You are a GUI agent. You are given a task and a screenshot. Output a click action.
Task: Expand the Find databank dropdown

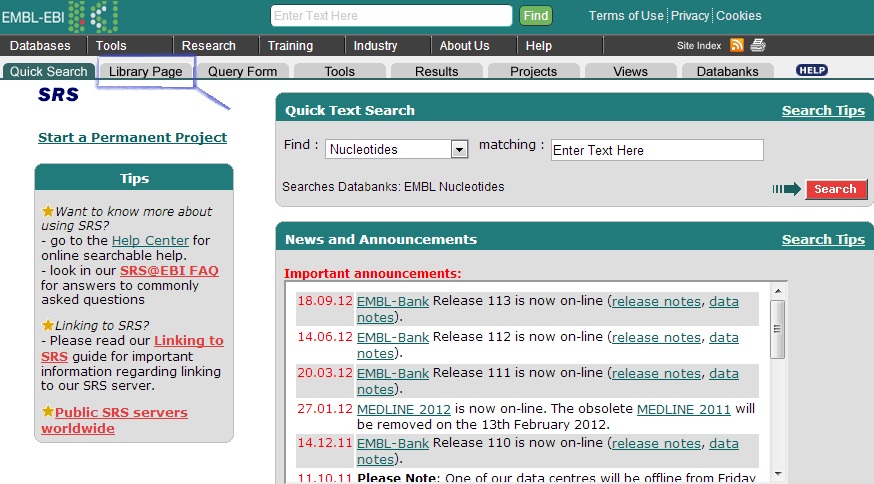[459, 149]
